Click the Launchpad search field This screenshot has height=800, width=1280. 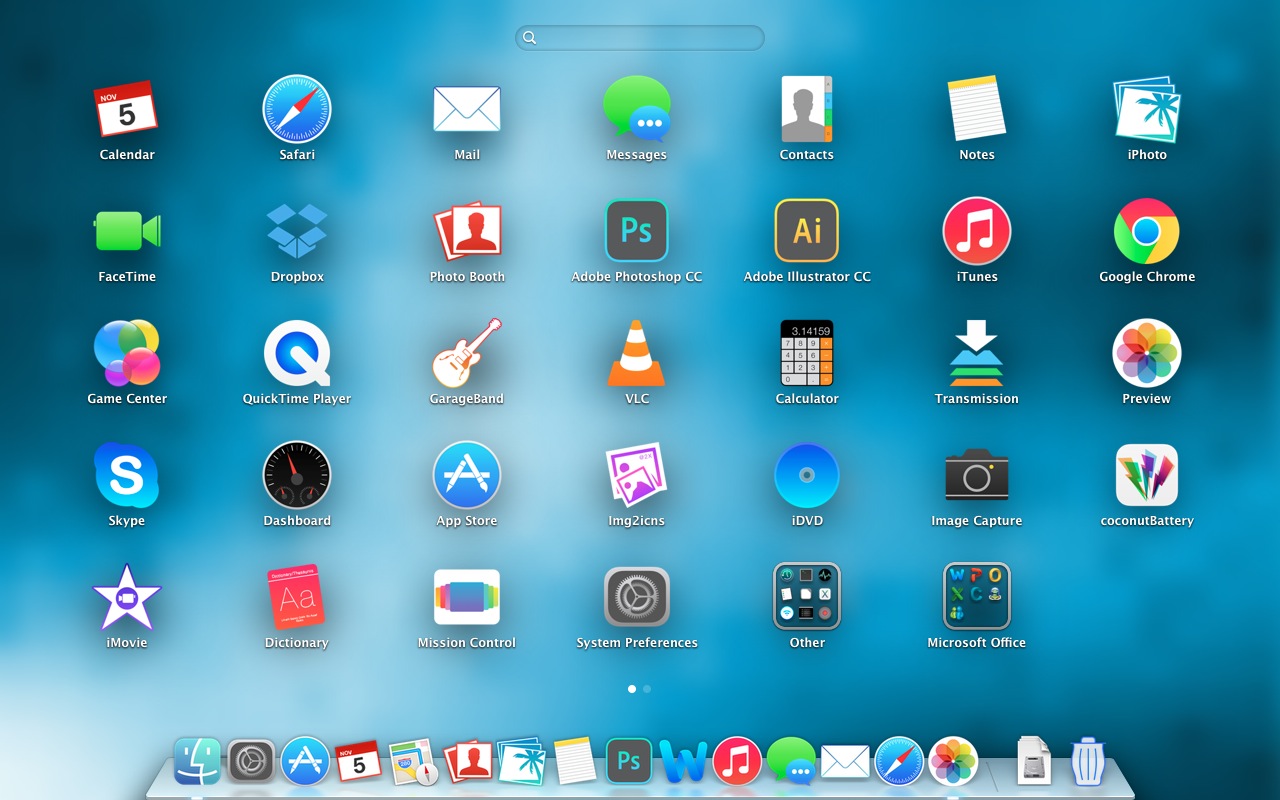640,38
